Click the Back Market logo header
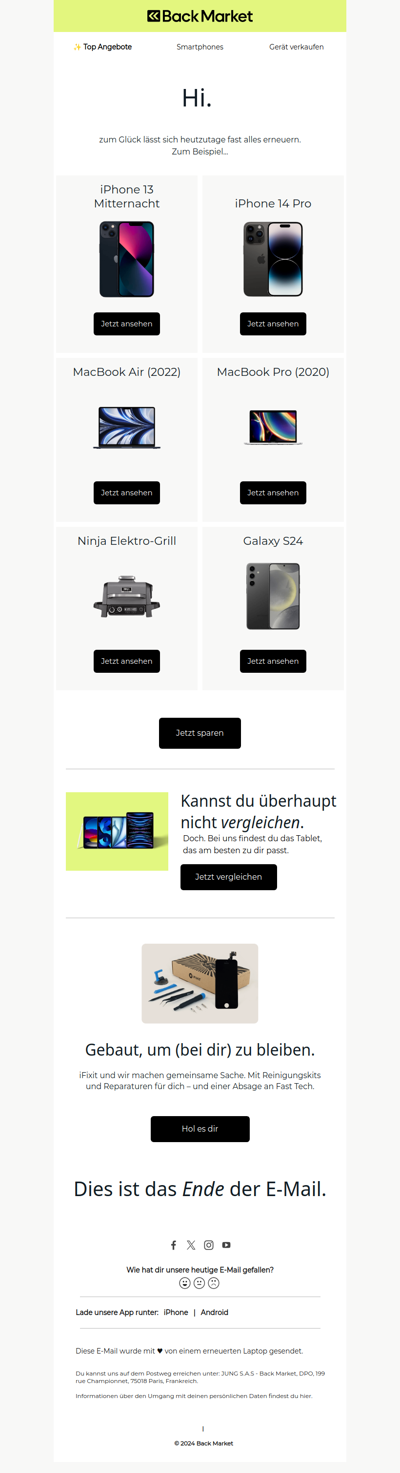The image size is (400, 1473). [200, 16]
